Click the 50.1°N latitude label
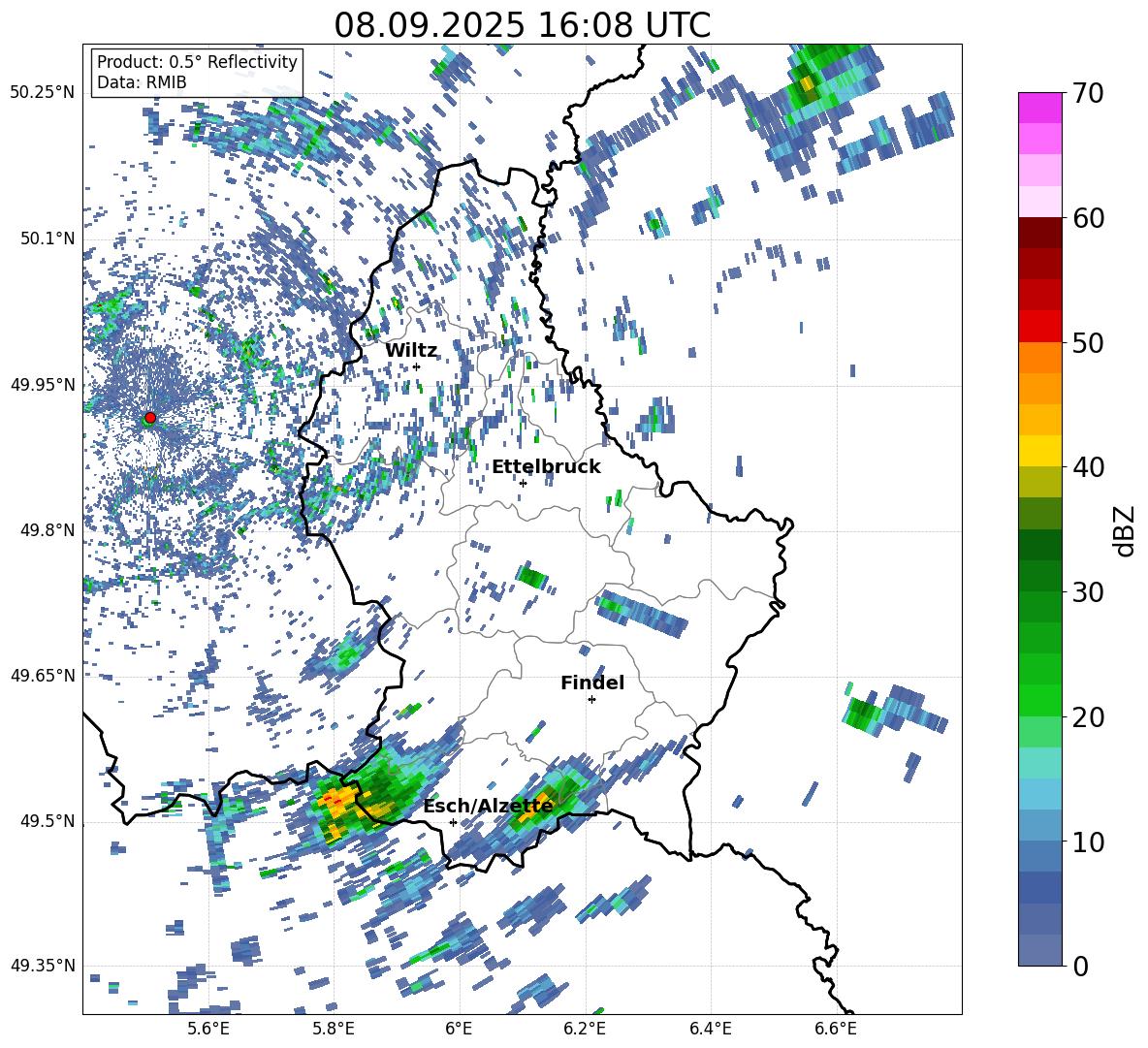Screen dimensions: 1148x1048 (47, 238)
